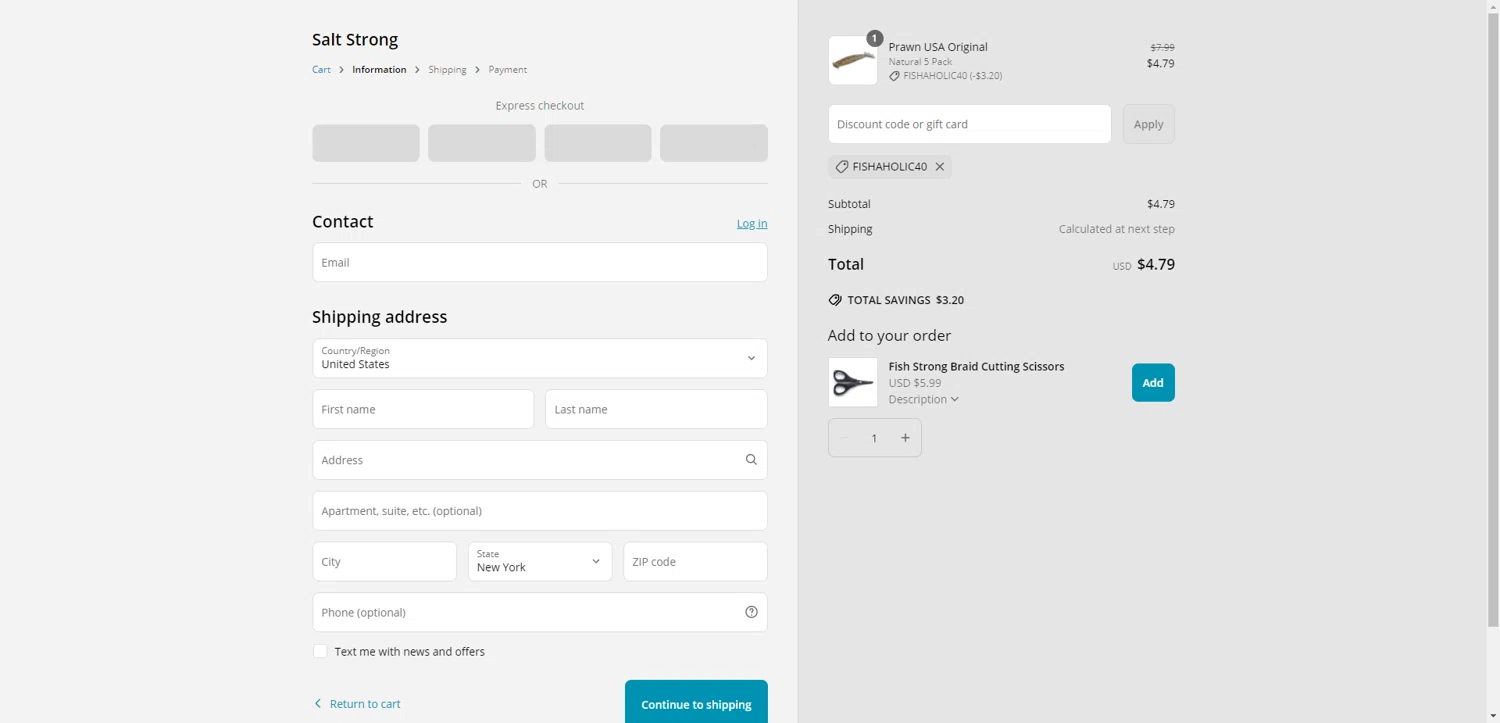The width and height of the screenshot is (1500, 723).
Task: Click the braid cutting scissors thumbnail
Action: (853, 382)
